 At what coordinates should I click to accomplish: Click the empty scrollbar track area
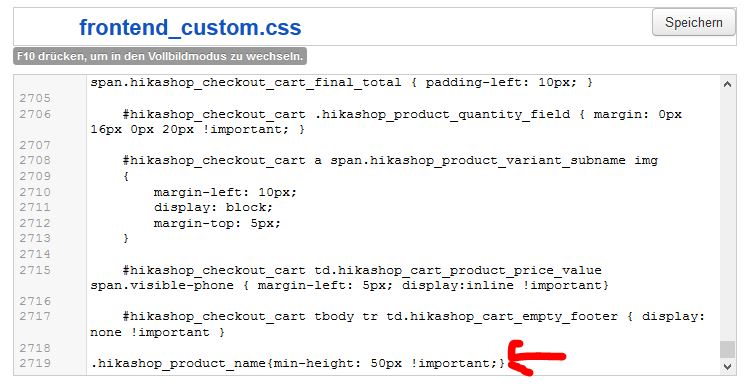click(x=728, y=216)
